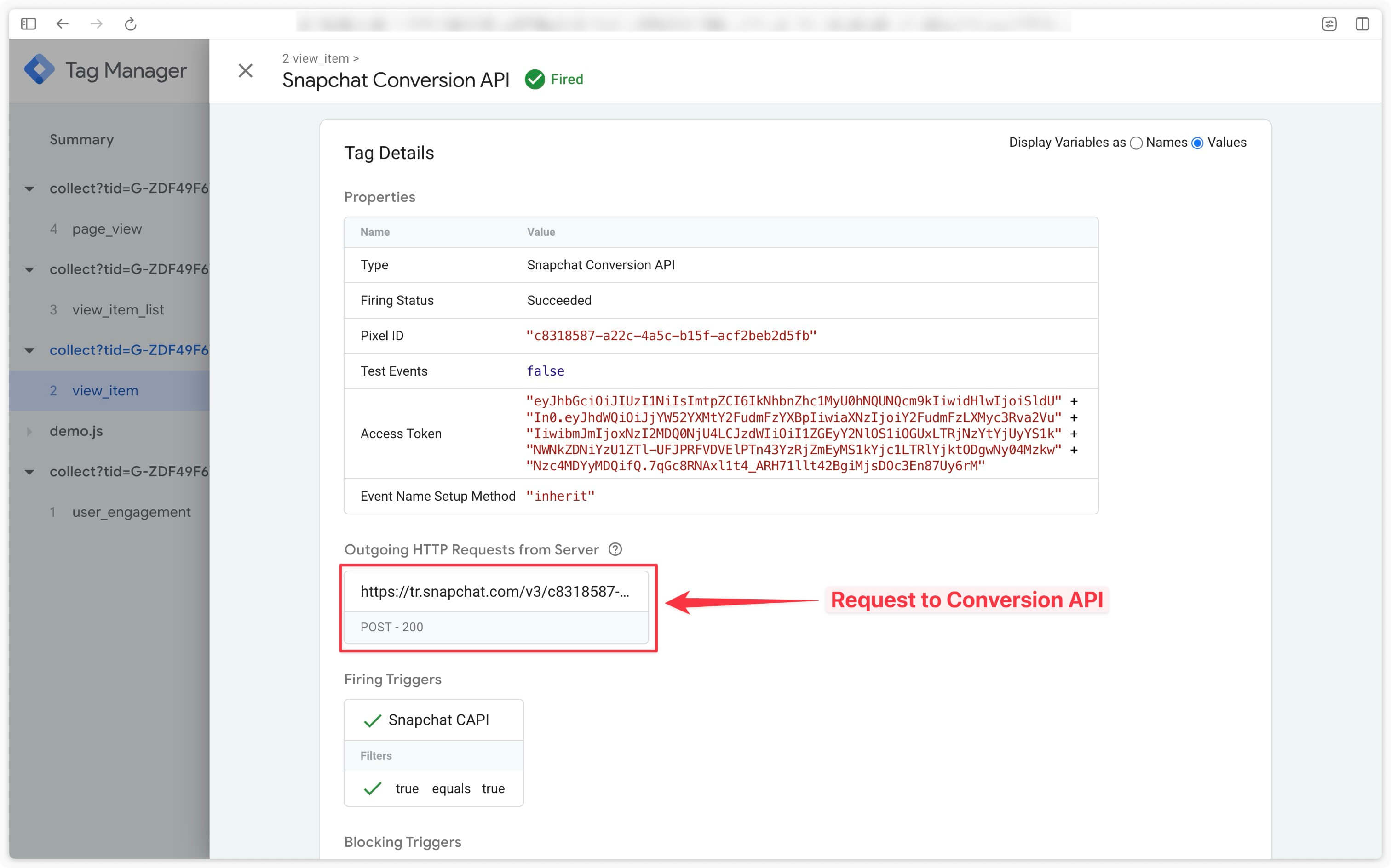Screen dimensions: 1391x868
Task: Expand the demo.js request arrow
Action: 29,432
